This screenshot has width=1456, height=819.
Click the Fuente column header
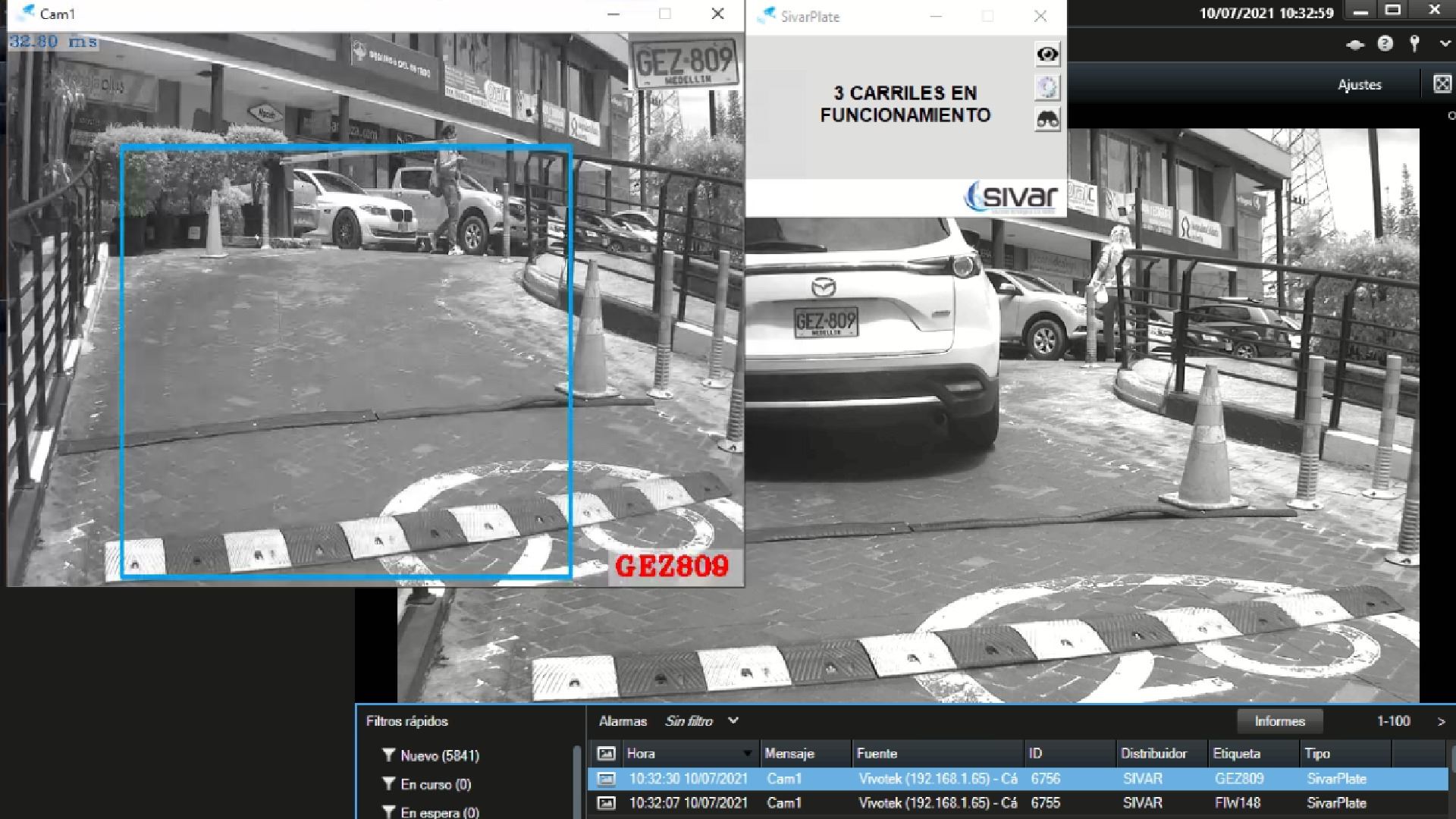point(937,753)
